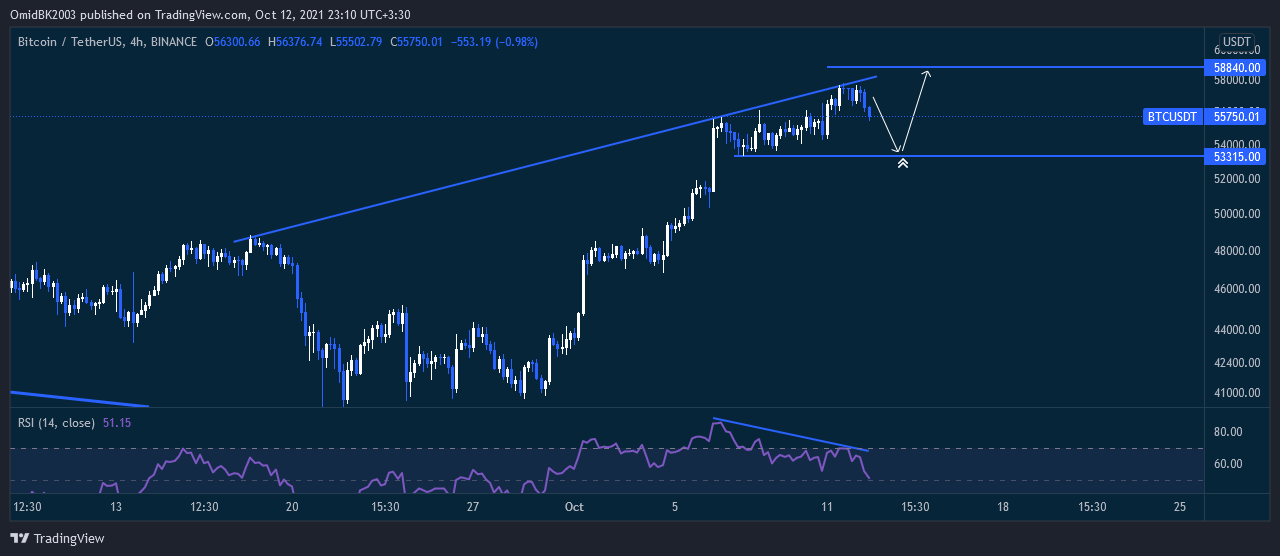Click the double-chevron marker at support level
Screen dimensions: 1280x556
coord(902,161)
